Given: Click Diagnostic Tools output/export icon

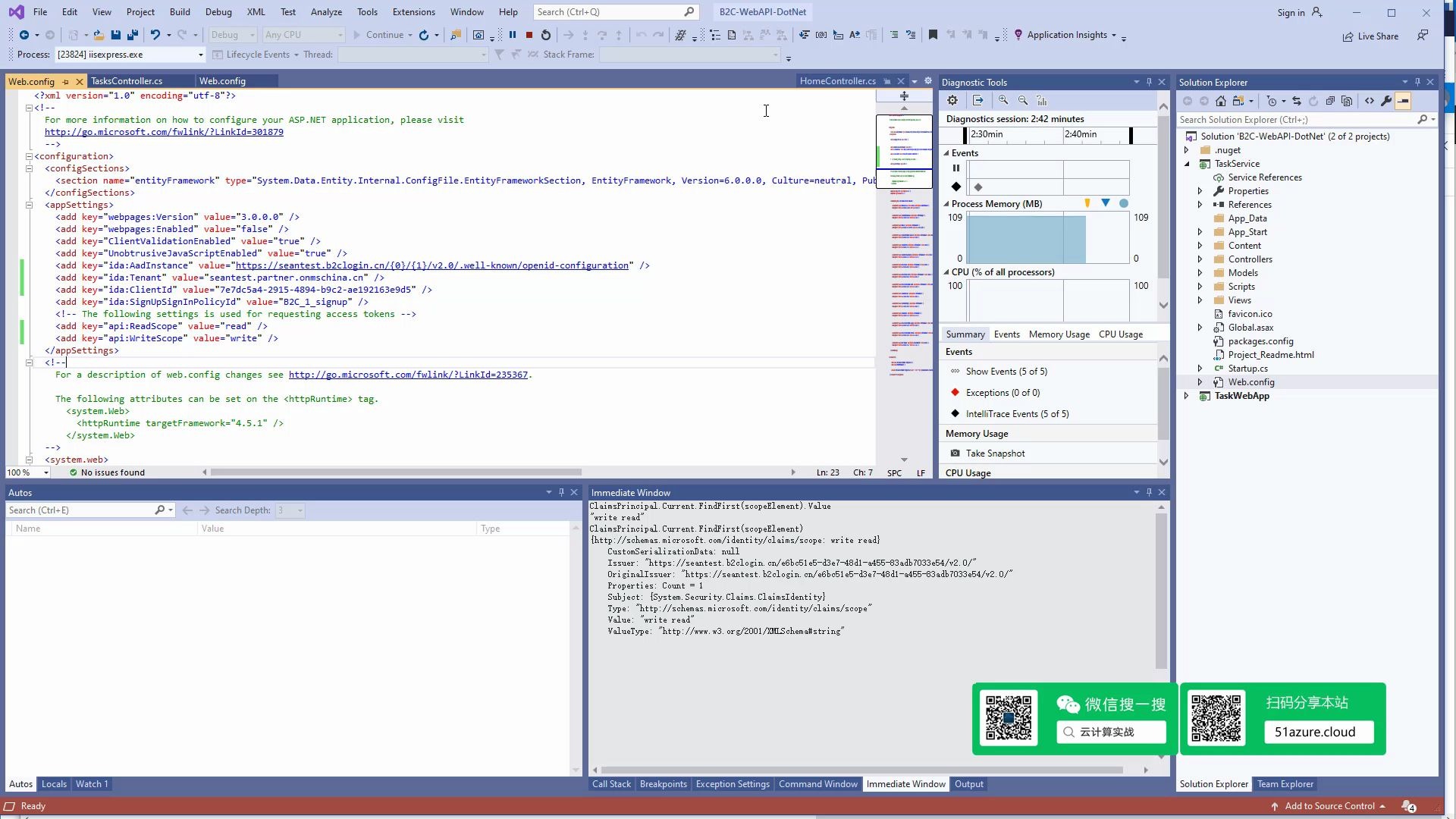Looking at the screenshot, I should (x=978, y=100).
